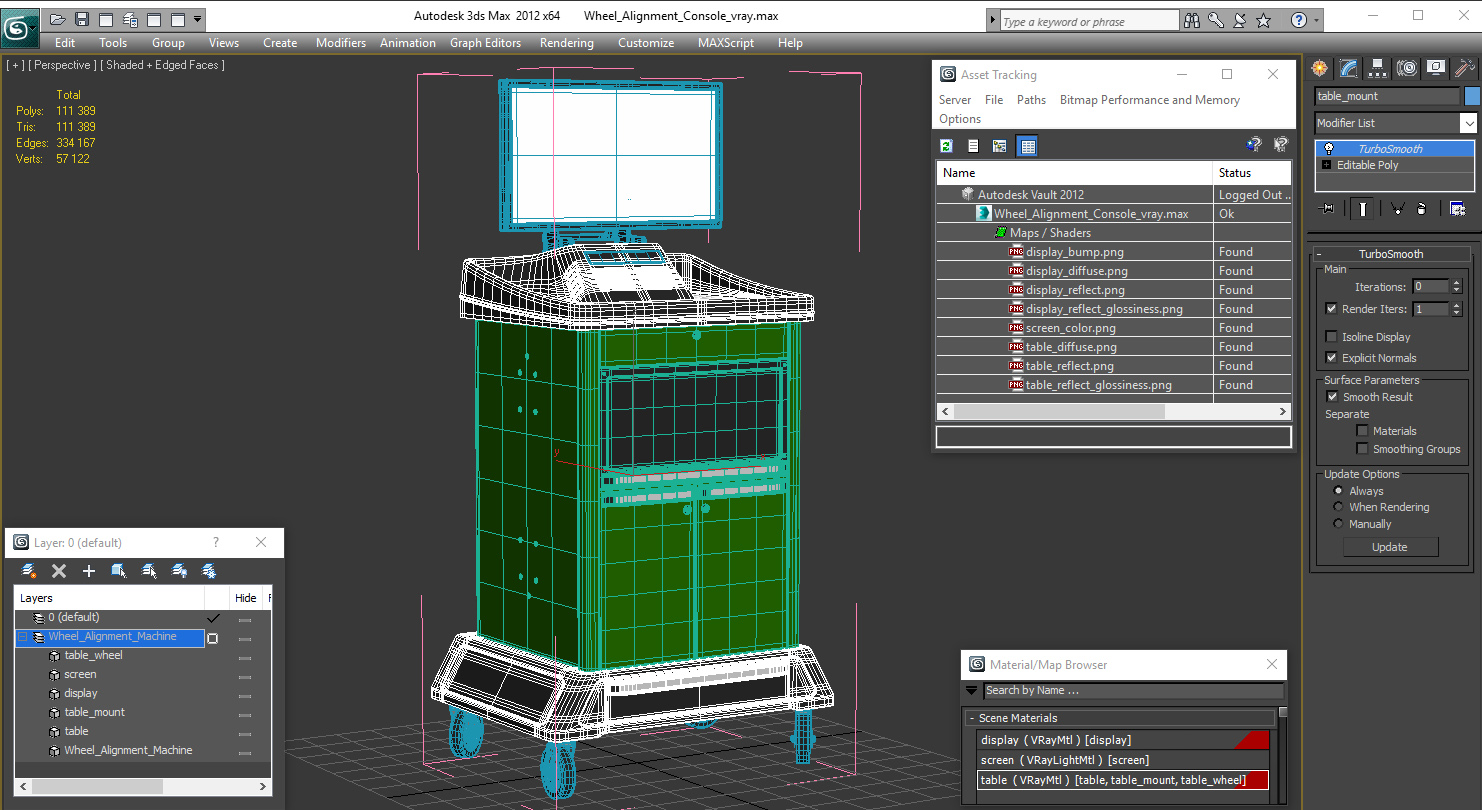Open the Rendering menu

pyautogui.click(x=567, y=43)
